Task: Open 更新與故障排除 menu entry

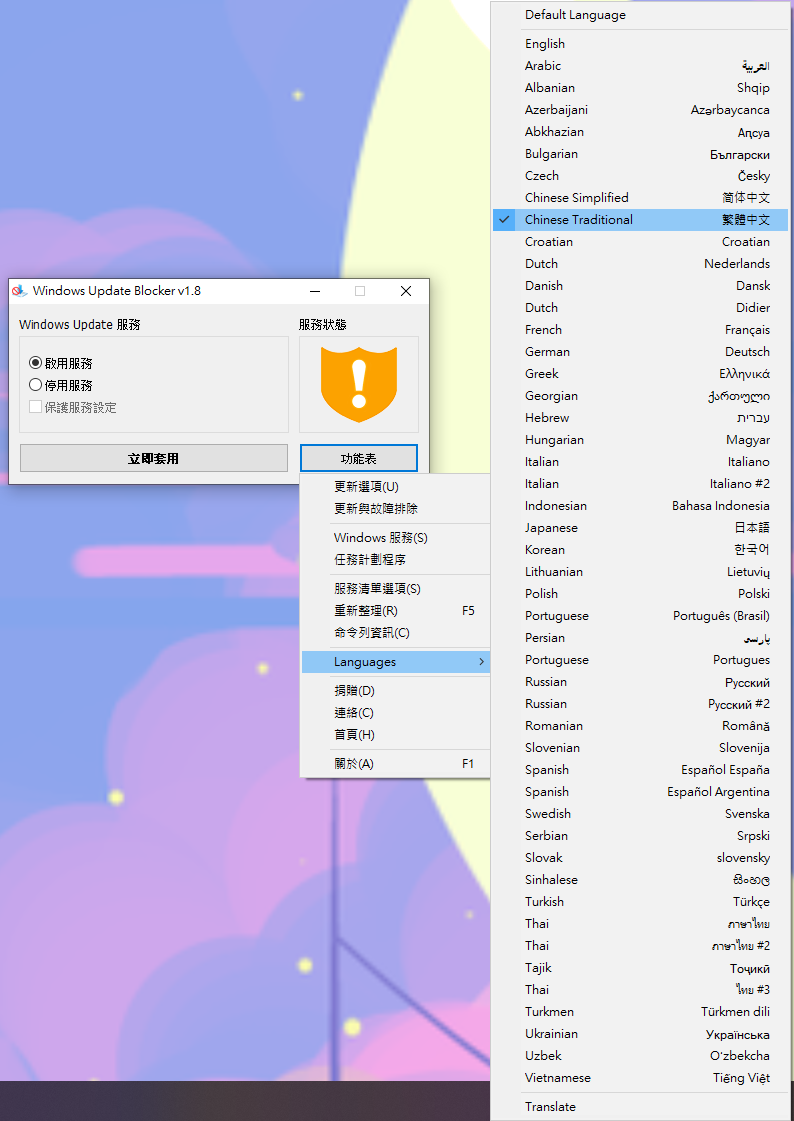Action: [x=396, y=509]
